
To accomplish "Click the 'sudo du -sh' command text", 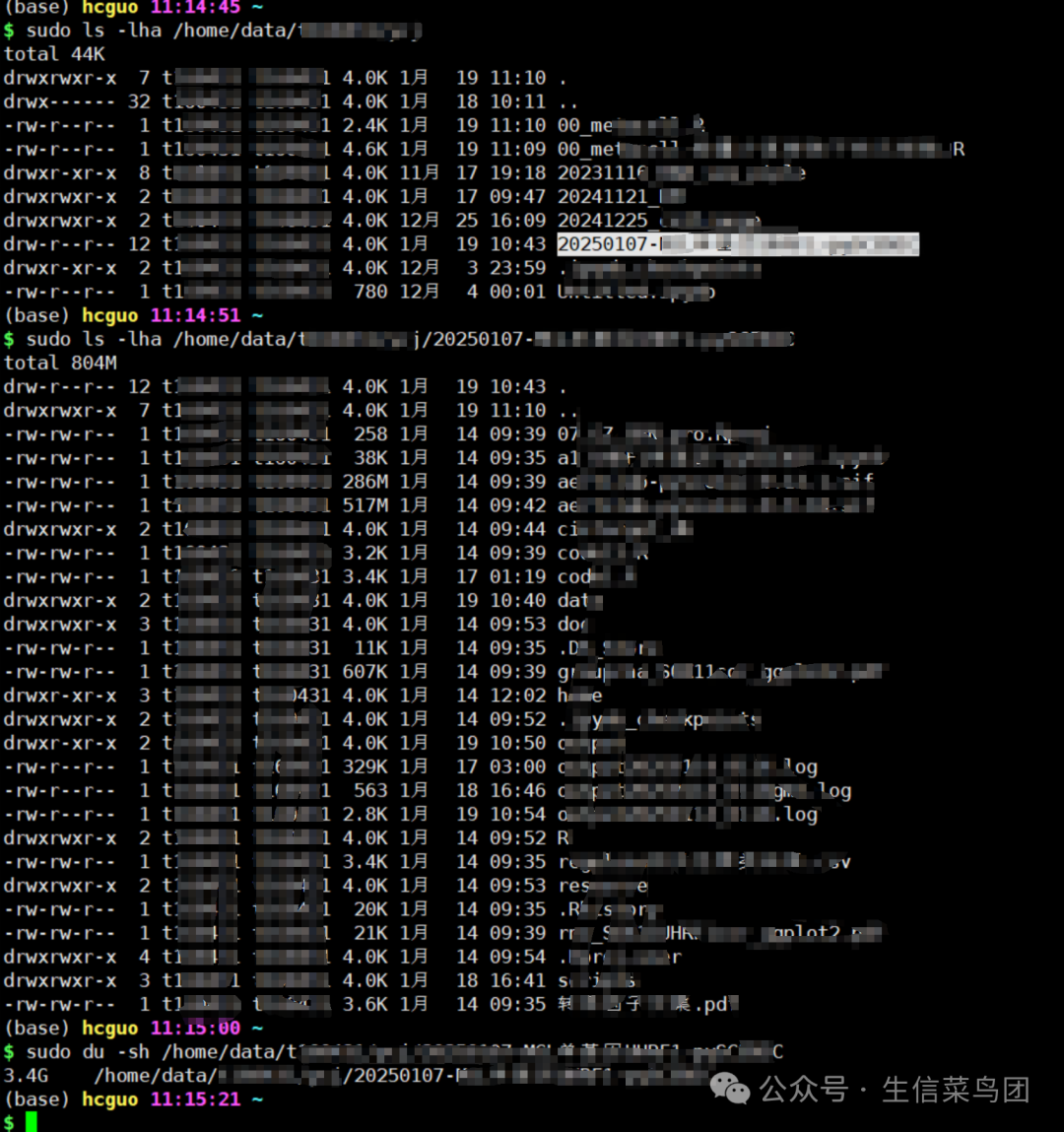I will [x=88, y=1052].
